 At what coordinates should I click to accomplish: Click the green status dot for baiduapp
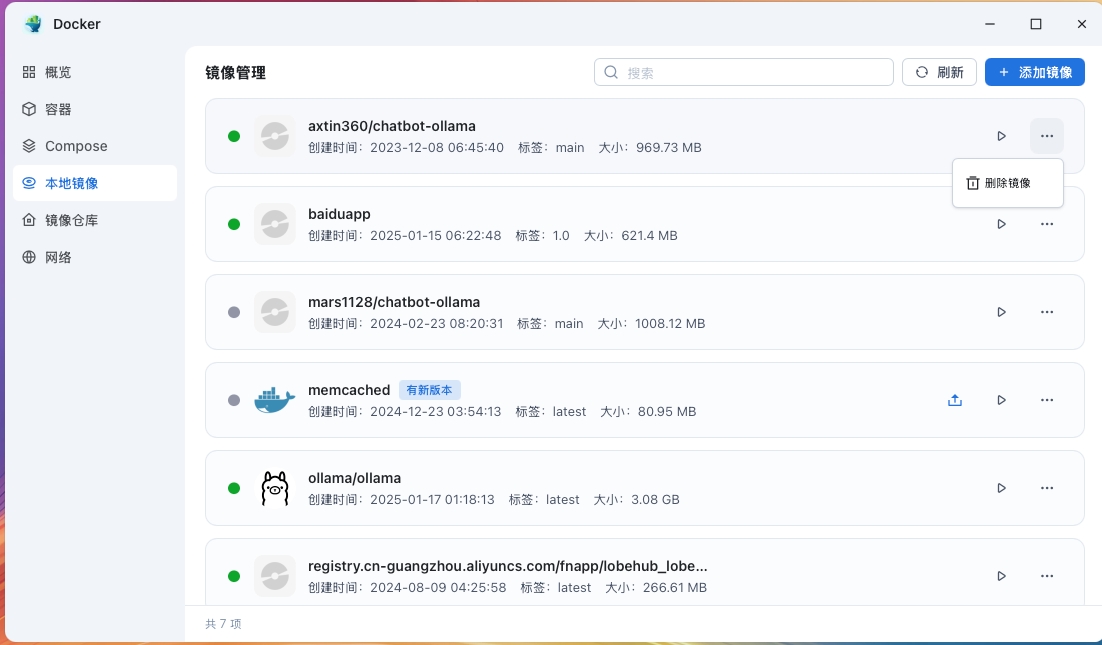click(234, 224)
